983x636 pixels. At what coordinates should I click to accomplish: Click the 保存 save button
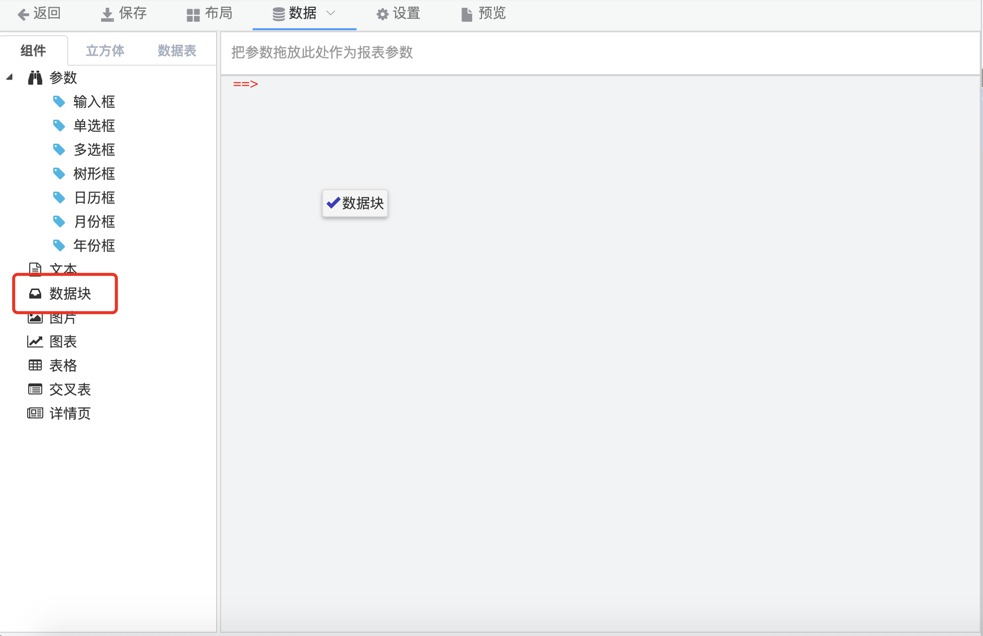pyautogui.click(x=123, y=14)
